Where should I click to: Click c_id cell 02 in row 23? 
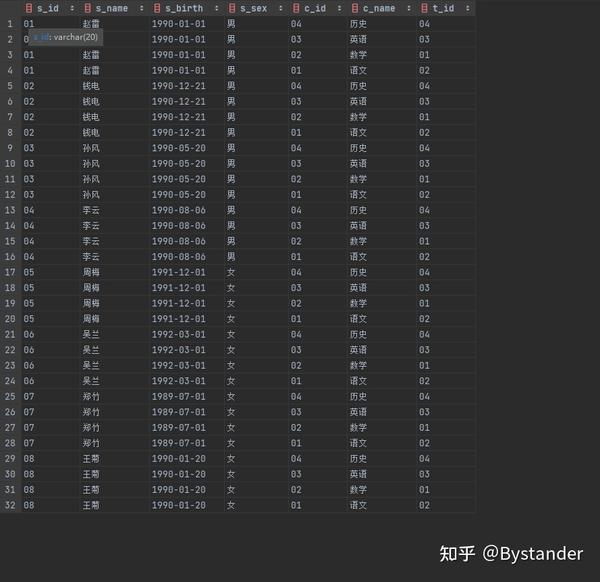click(x=296, y=365)
